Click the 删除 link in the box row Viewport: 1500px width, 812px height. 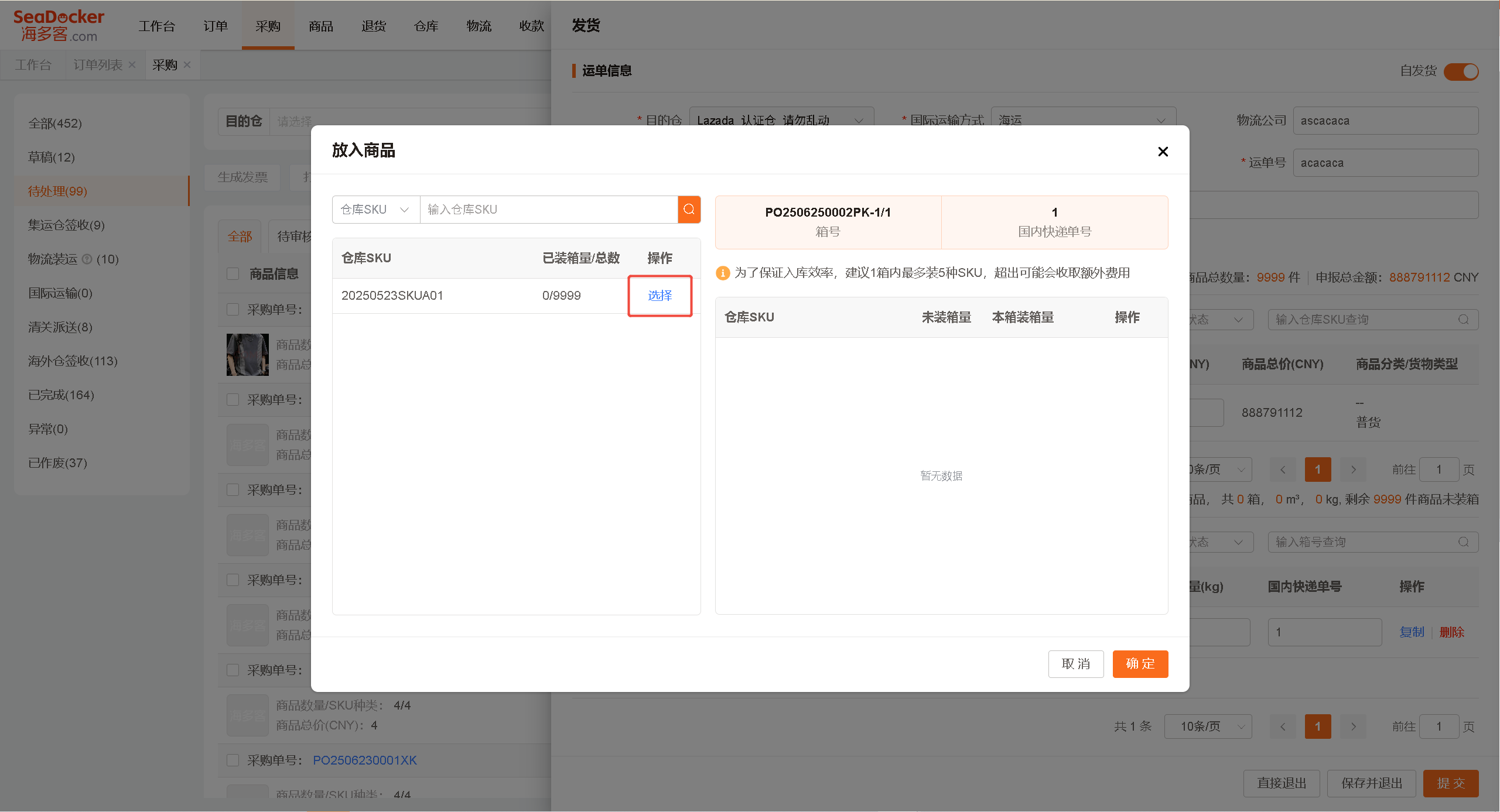coord(1451,632)
